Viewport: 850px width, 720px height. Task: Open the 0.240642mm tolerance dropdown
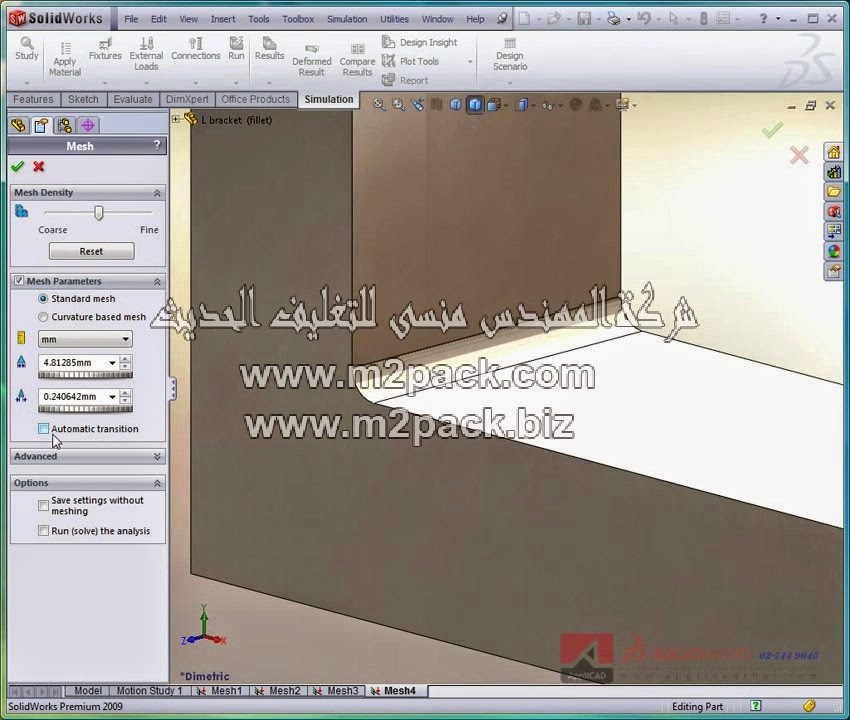[x=112, y=397]
